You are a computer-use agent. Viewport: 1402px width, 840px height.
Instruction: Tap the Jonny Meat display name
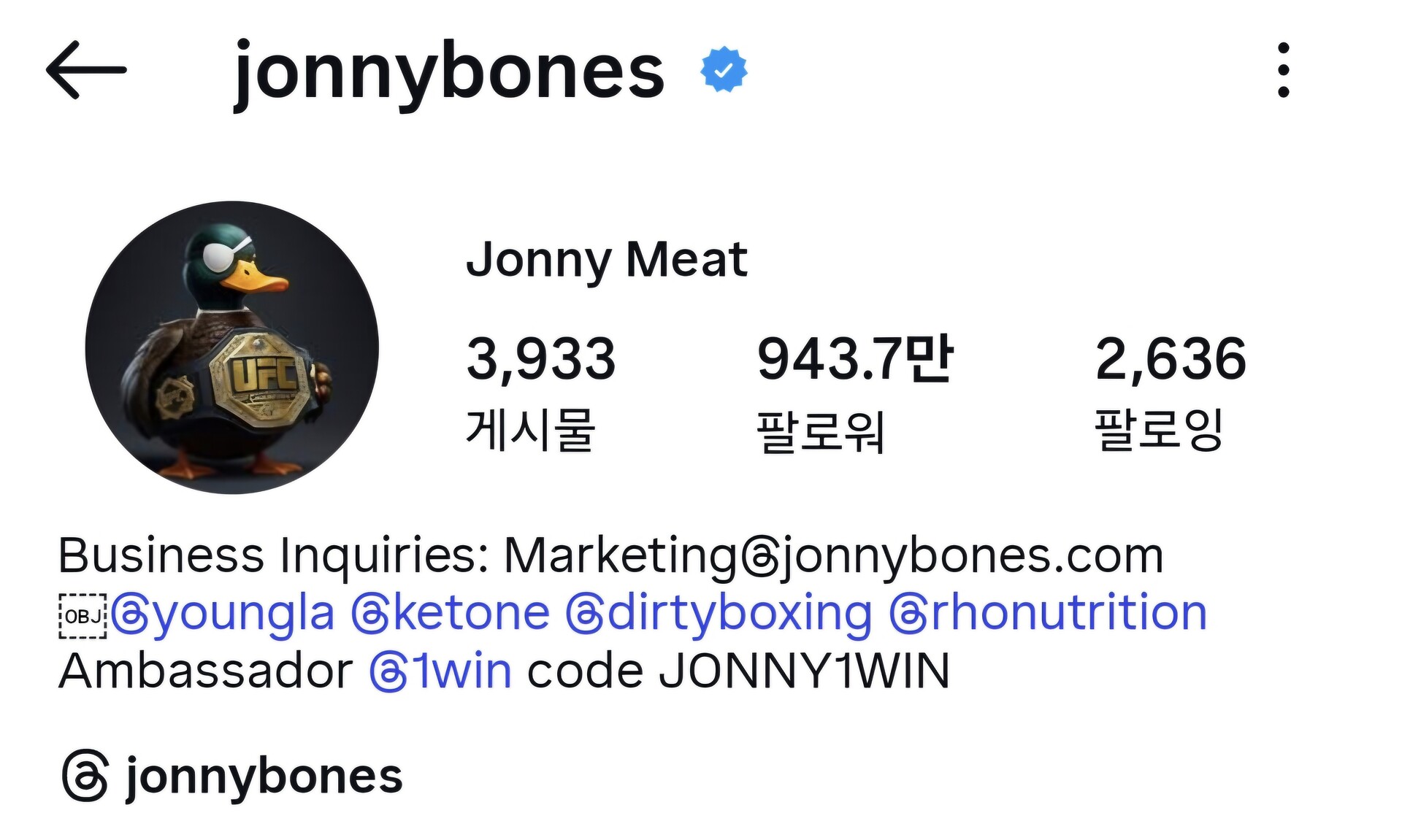[x=607, y=260]
